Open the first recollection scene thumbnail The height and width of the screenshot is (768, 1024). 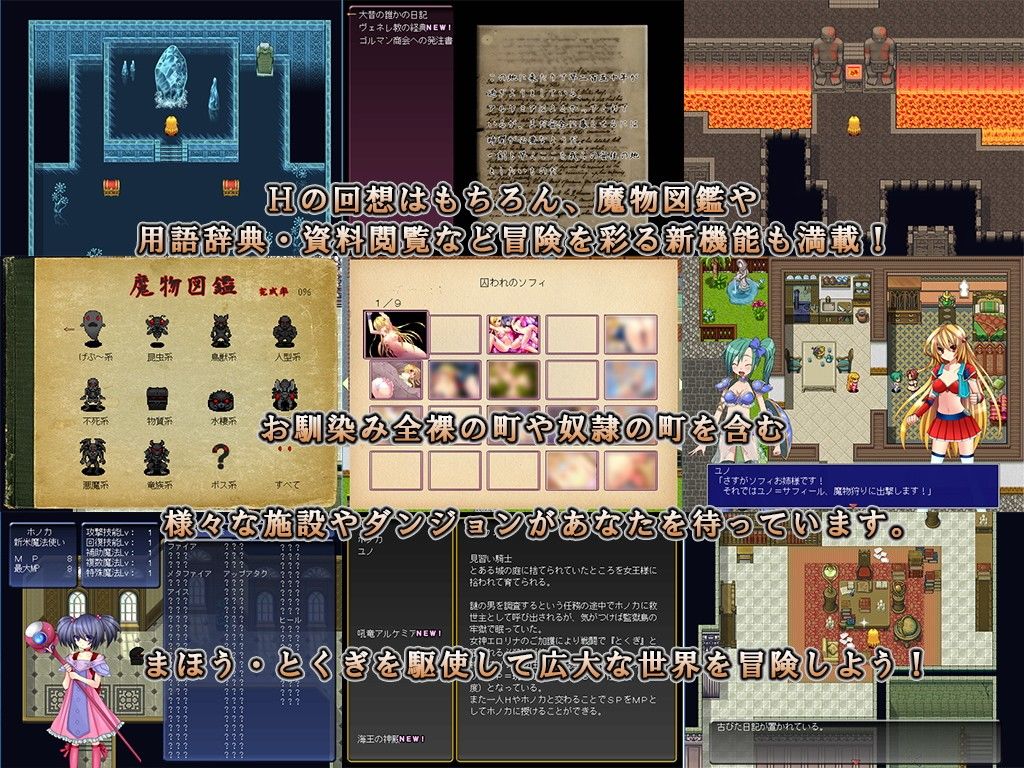pyautogui.click(x=395, y=333)
